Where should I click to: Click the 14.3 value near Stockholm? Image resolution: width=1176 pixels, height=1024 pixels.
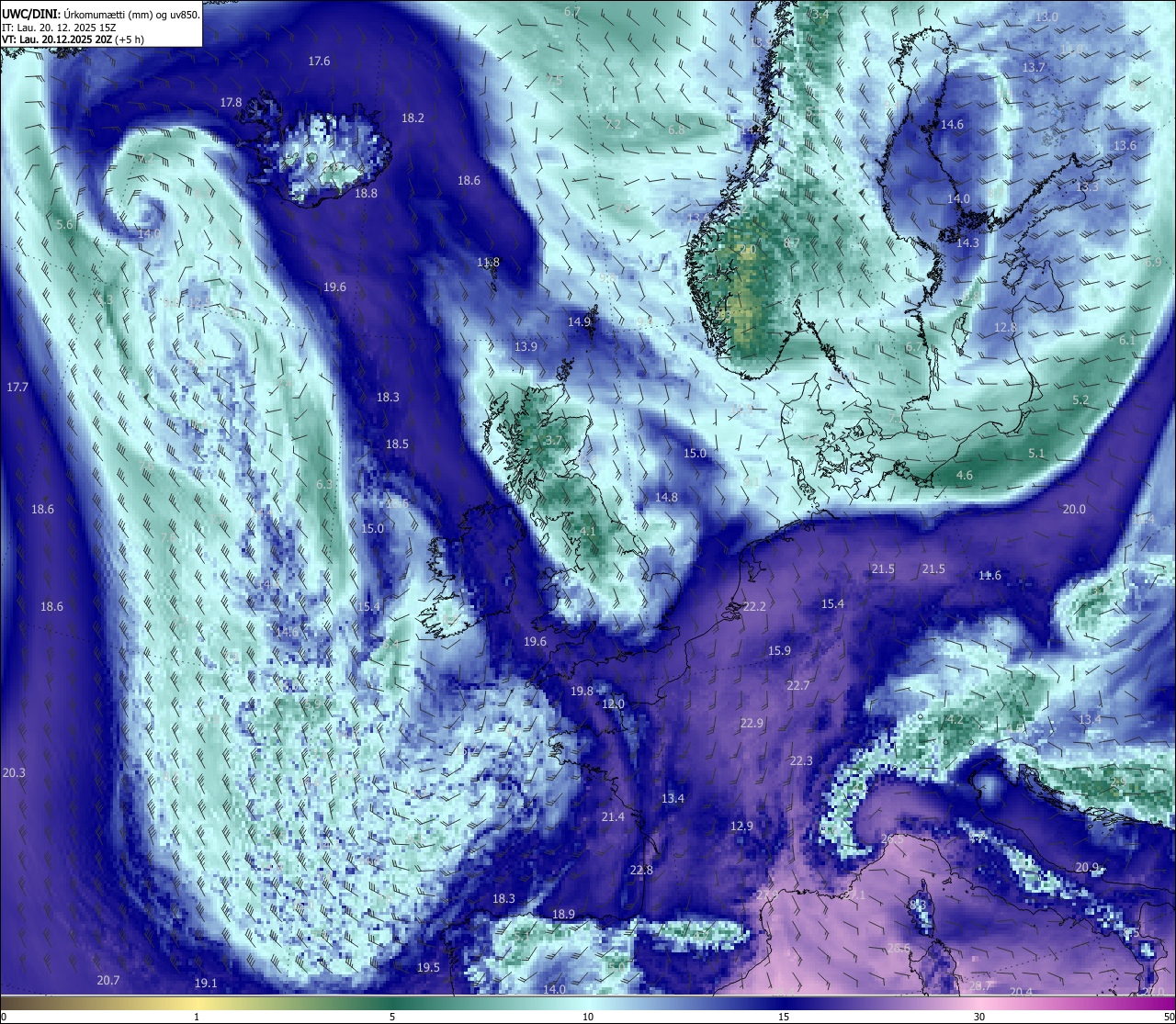pos(967,243)
